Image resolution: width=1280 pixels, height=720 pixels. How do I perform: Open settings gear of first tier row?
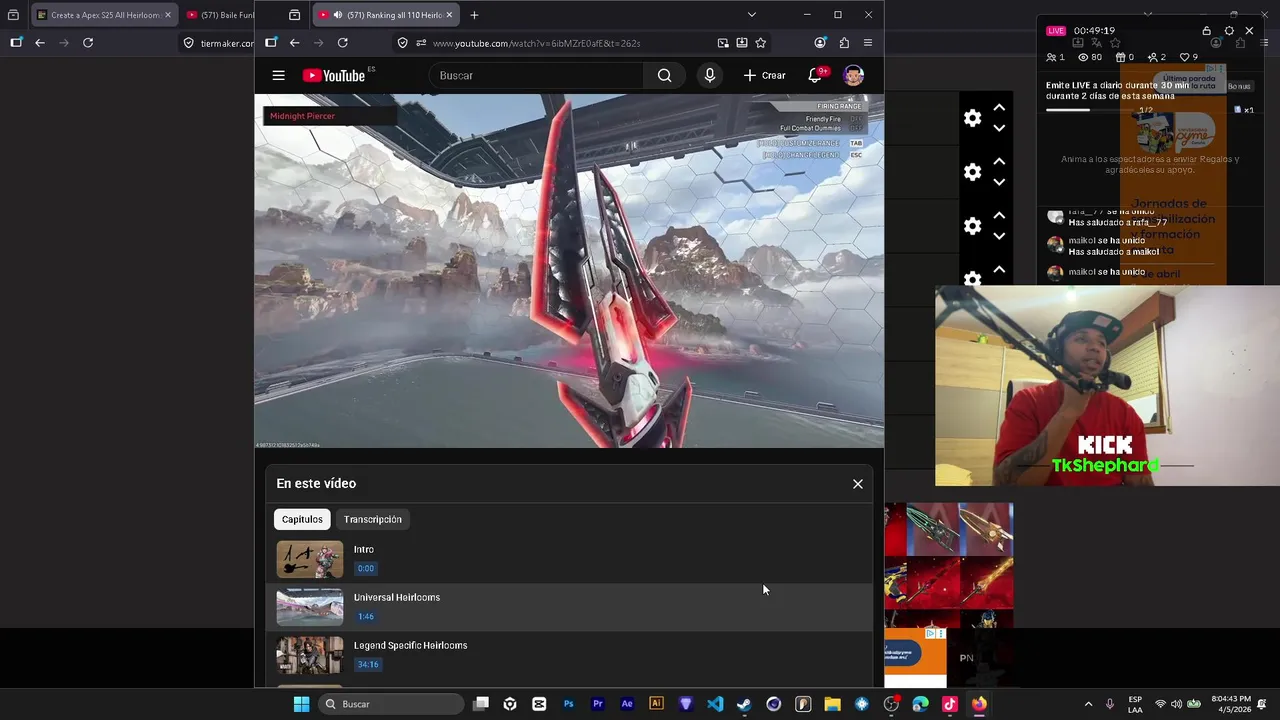click(972, 118)
